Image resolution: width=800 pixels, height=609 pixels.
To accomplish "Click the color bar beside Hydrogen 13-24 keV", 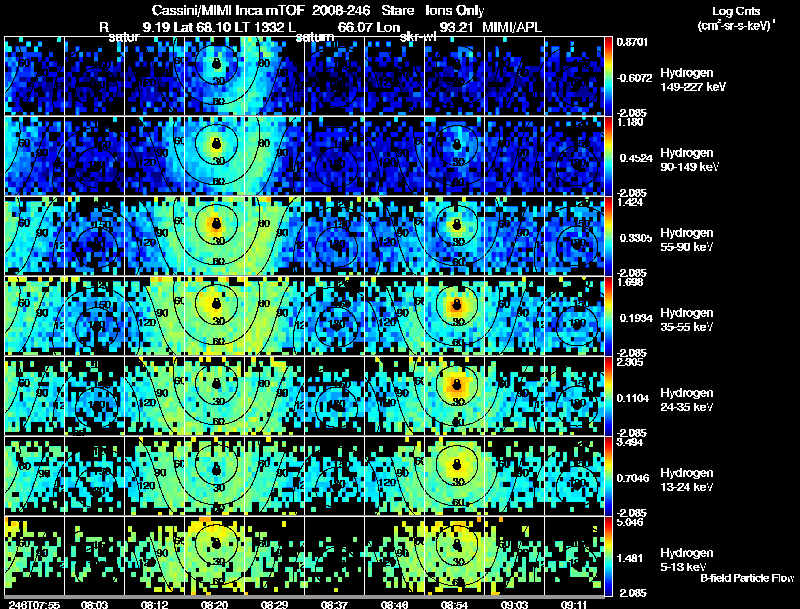I will [608, 476].
